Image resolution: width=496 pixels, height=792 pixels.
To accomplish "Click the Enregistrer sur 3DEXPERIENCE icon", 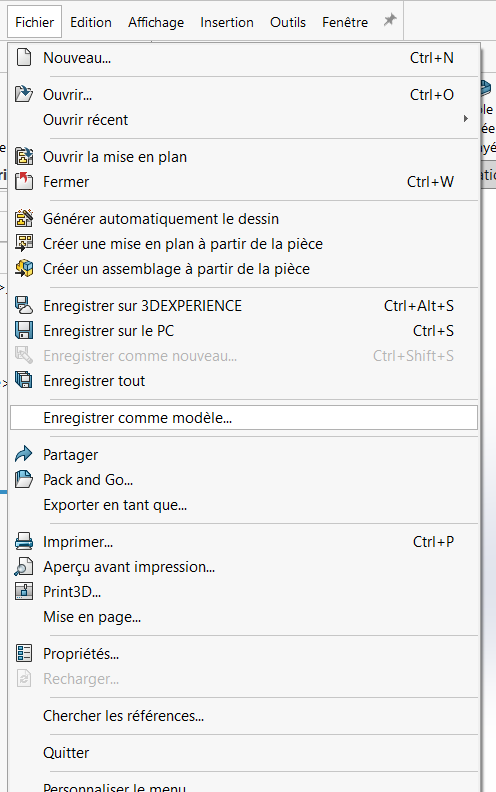I will click(x=24, y=305).
